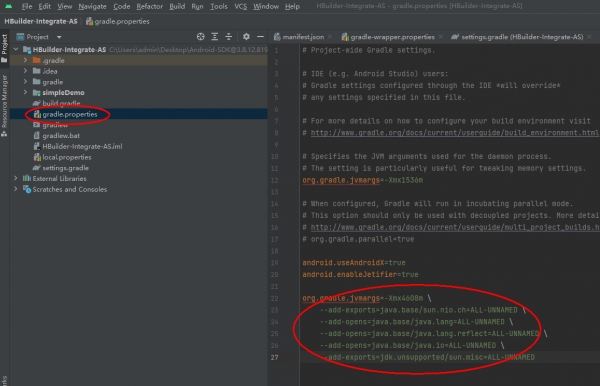
Task: Expand the gradle folder
Action: (x=25, y=81)
